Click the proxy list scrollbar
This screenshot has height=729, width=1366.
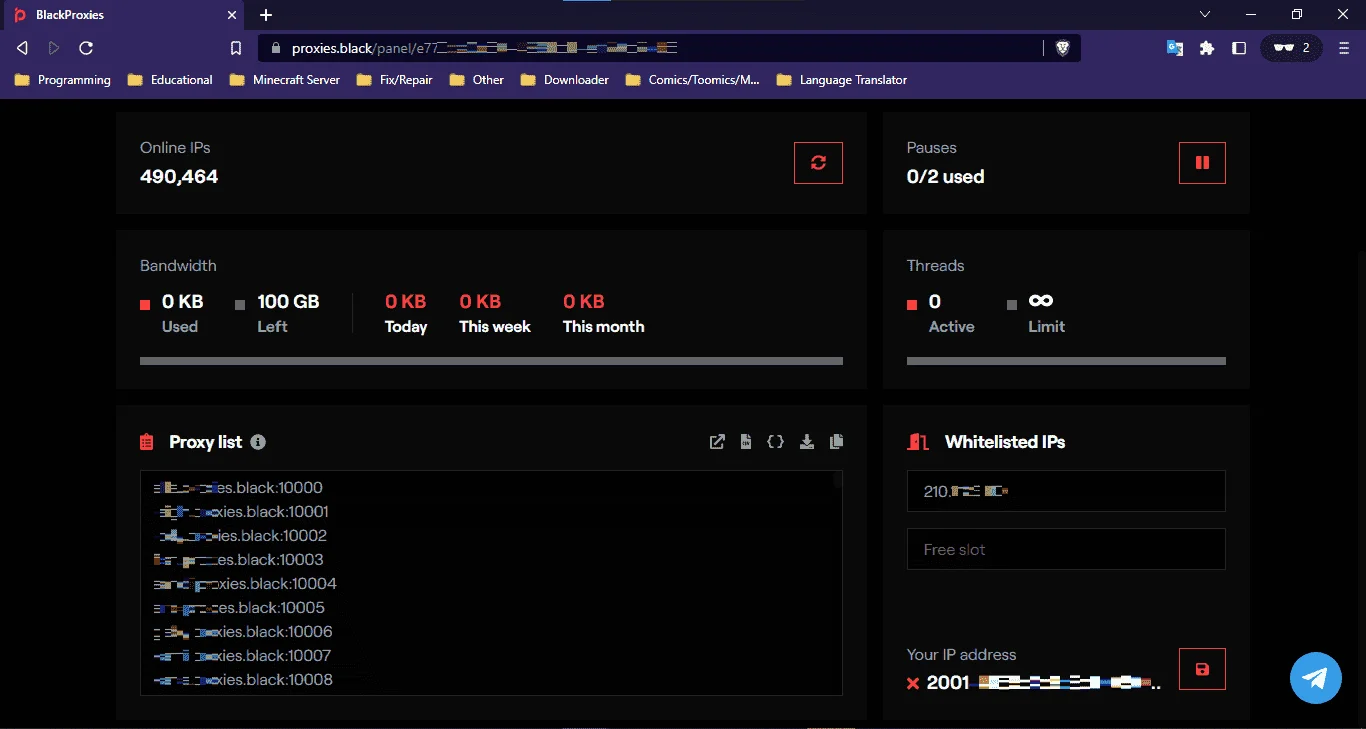point(838,480)
